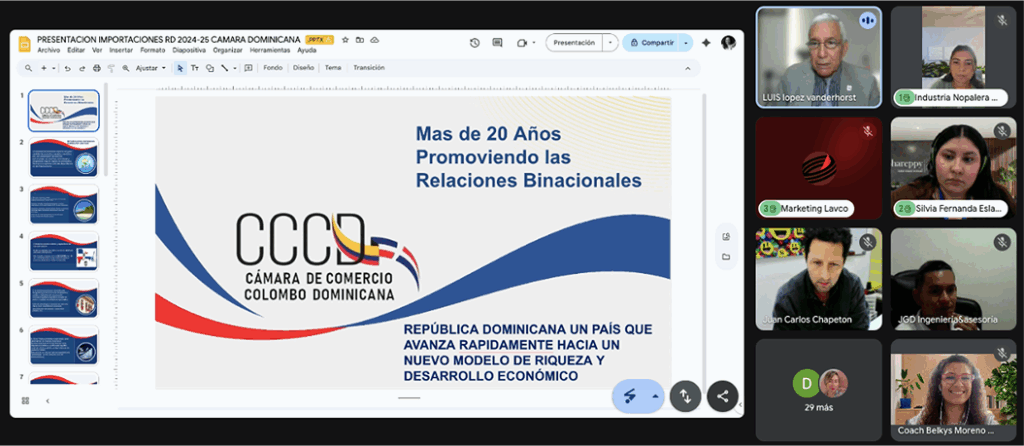Select the Line tool

point(224,68)
